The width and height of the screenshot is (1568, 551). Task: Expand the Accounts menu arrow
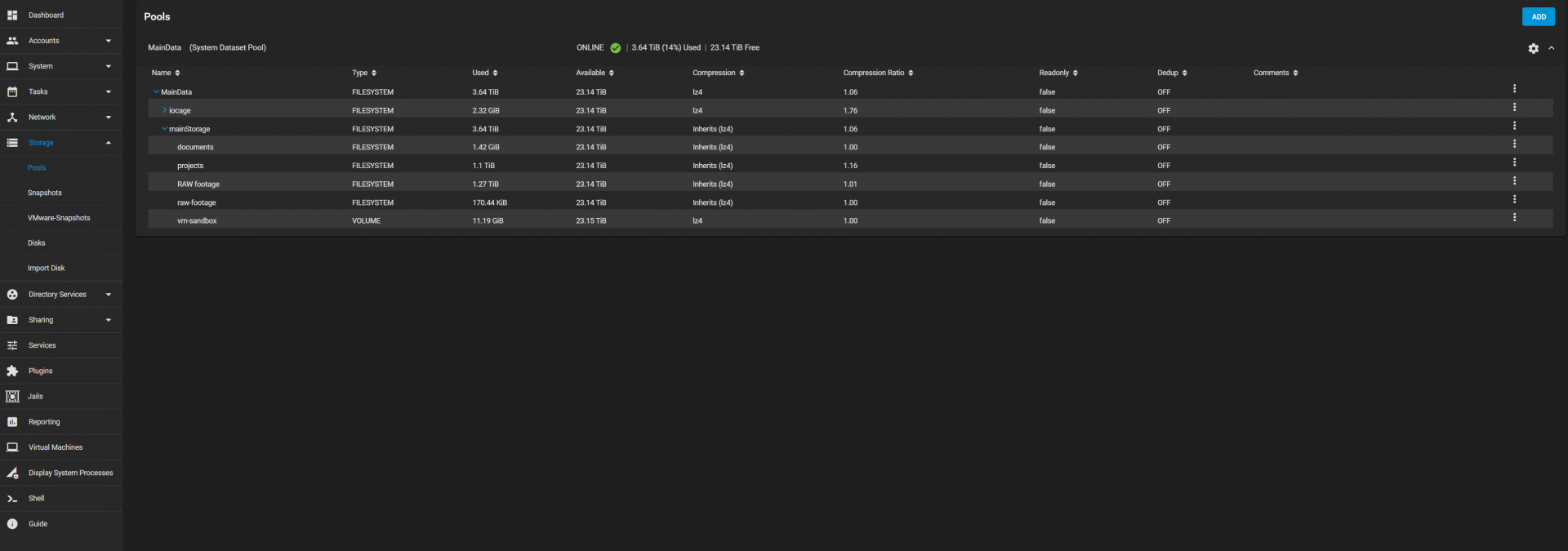click(109, 41)
